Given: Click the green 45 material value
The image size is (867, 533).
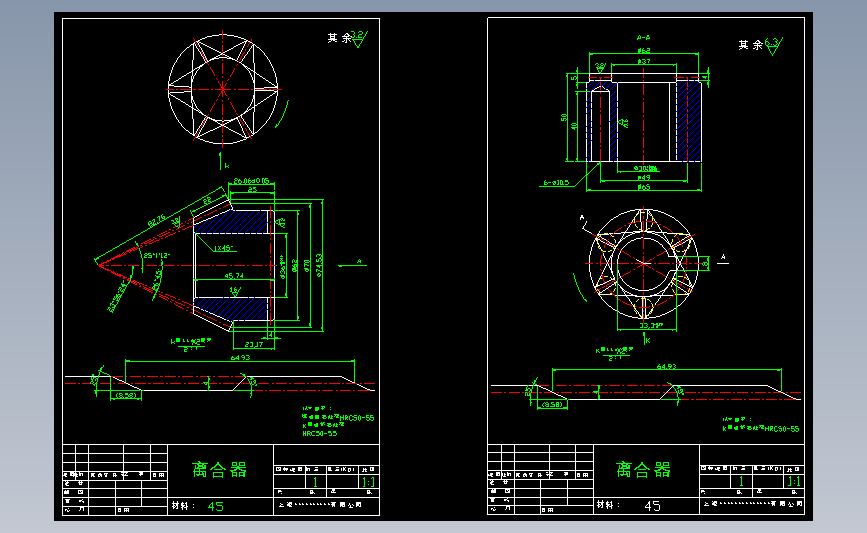Looking at the screenshot, I should [x=216, y=506].
